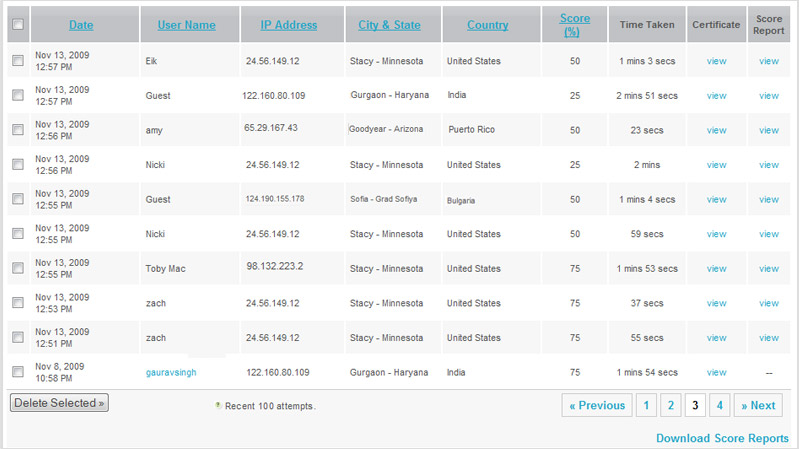This screenshot has height=449, width=799.
Task: Sort by City & State header
Action: click(389, 25)
